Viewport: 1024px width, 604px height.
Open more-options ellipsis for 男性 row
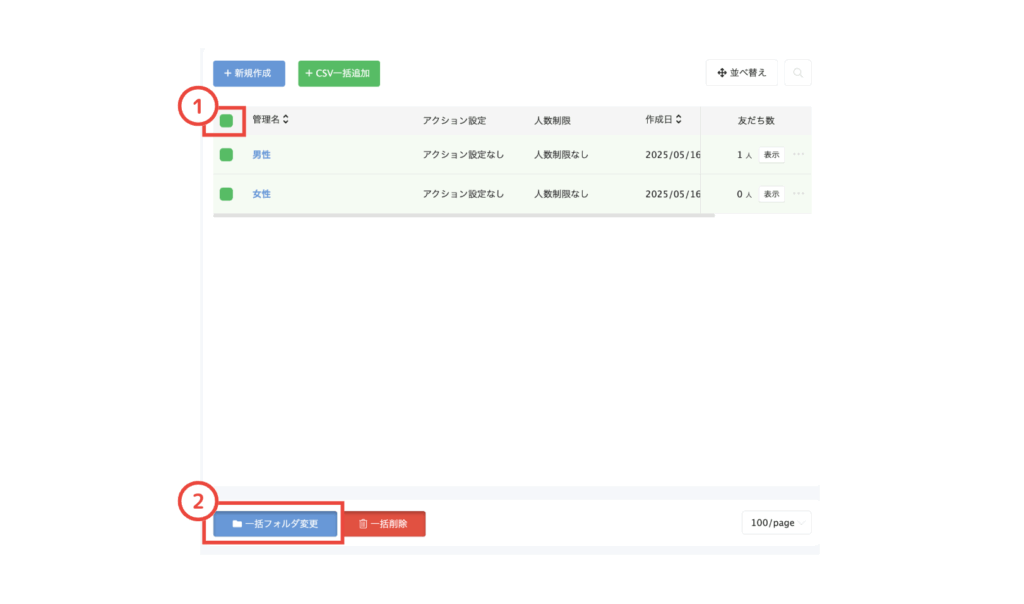point(799,154)
